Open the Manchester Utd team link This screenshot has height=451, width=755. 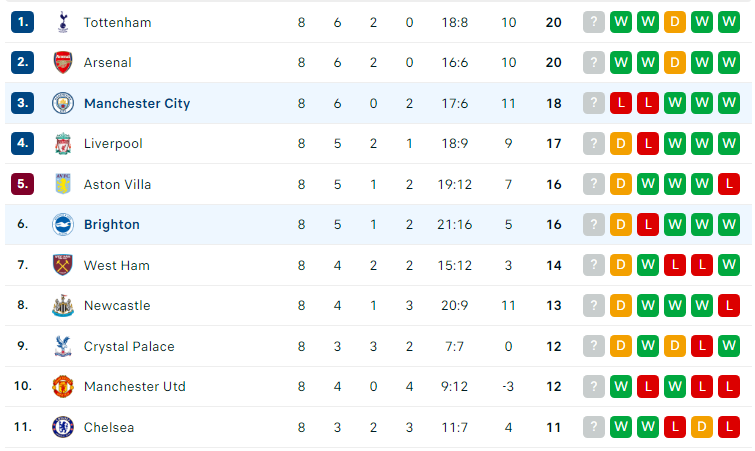134,387
